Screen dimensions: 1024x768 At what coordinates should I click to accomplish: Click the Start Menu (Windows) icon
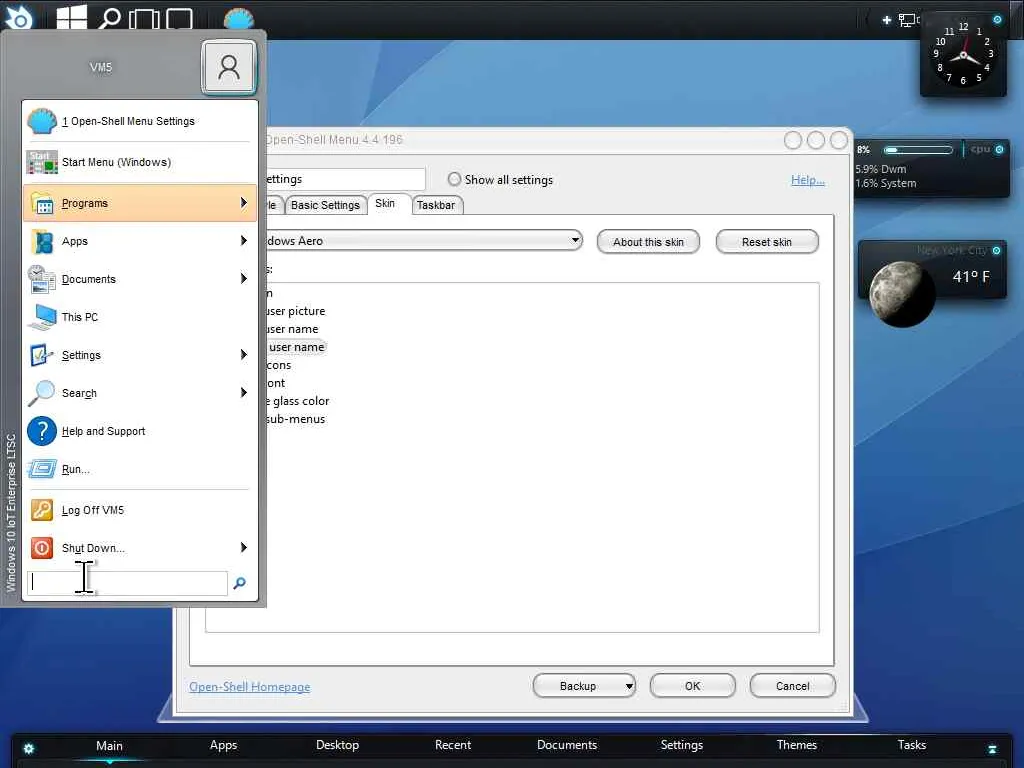(x=42, y=162)
